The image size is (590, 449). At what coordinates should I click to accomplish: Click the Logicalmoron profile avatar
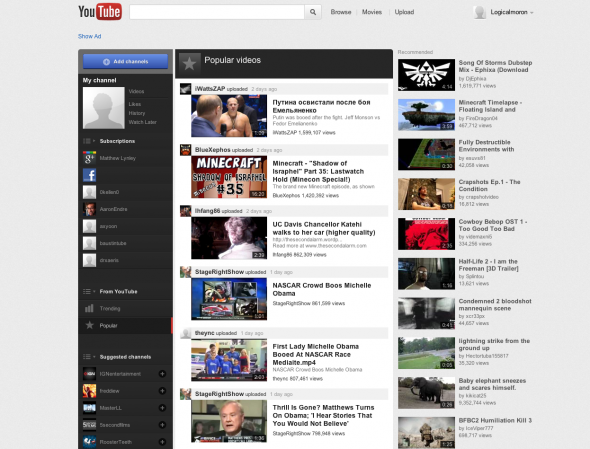479,12
